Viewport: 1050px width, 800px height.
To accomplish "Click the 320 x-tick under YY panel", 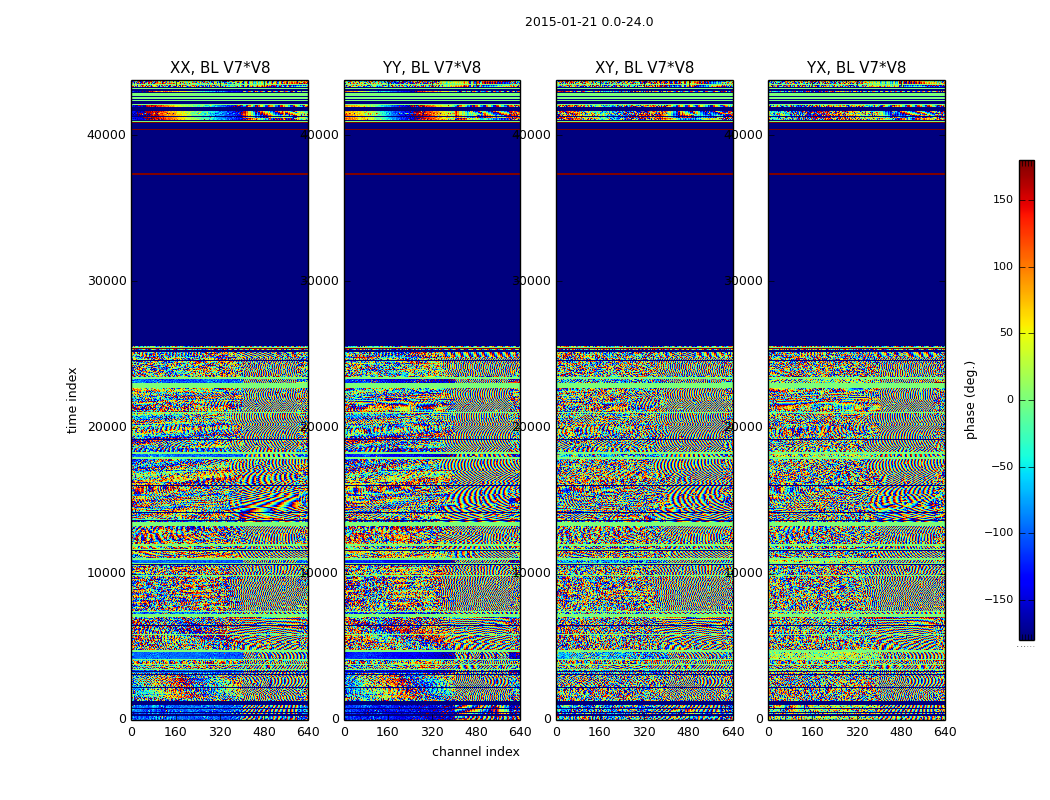I will pyautogui.click(x=432, y=732).
